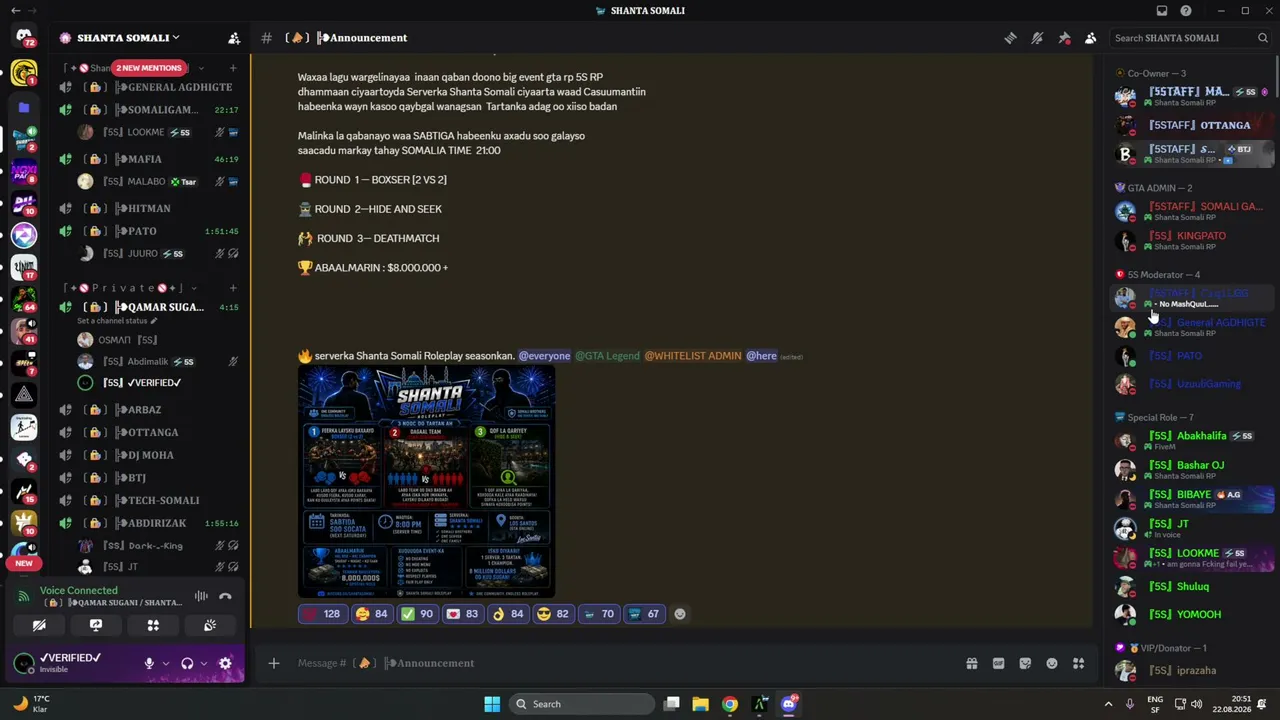Open microphone input options arrow

click(165, 663)
